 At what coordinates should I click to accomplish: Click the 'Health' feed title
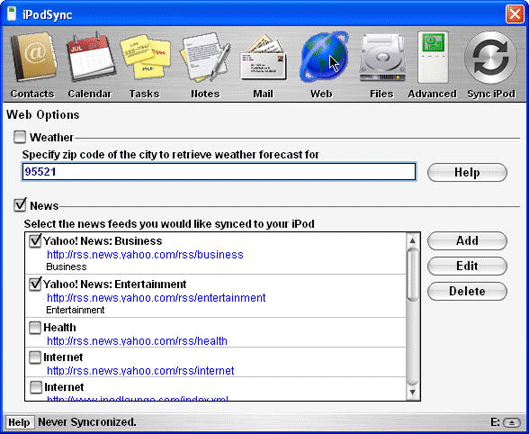[60, 327]
